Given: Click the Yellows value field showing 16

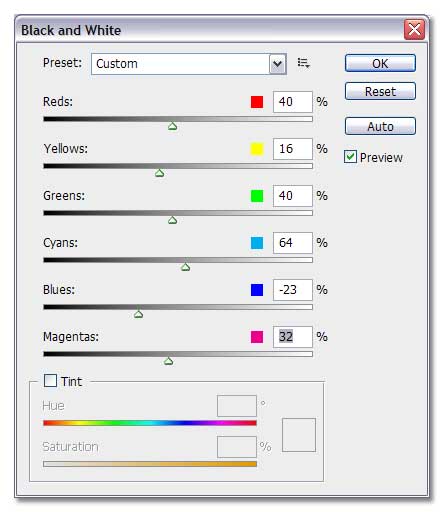Looking at the screenshot, I should (x=293, y=149).
